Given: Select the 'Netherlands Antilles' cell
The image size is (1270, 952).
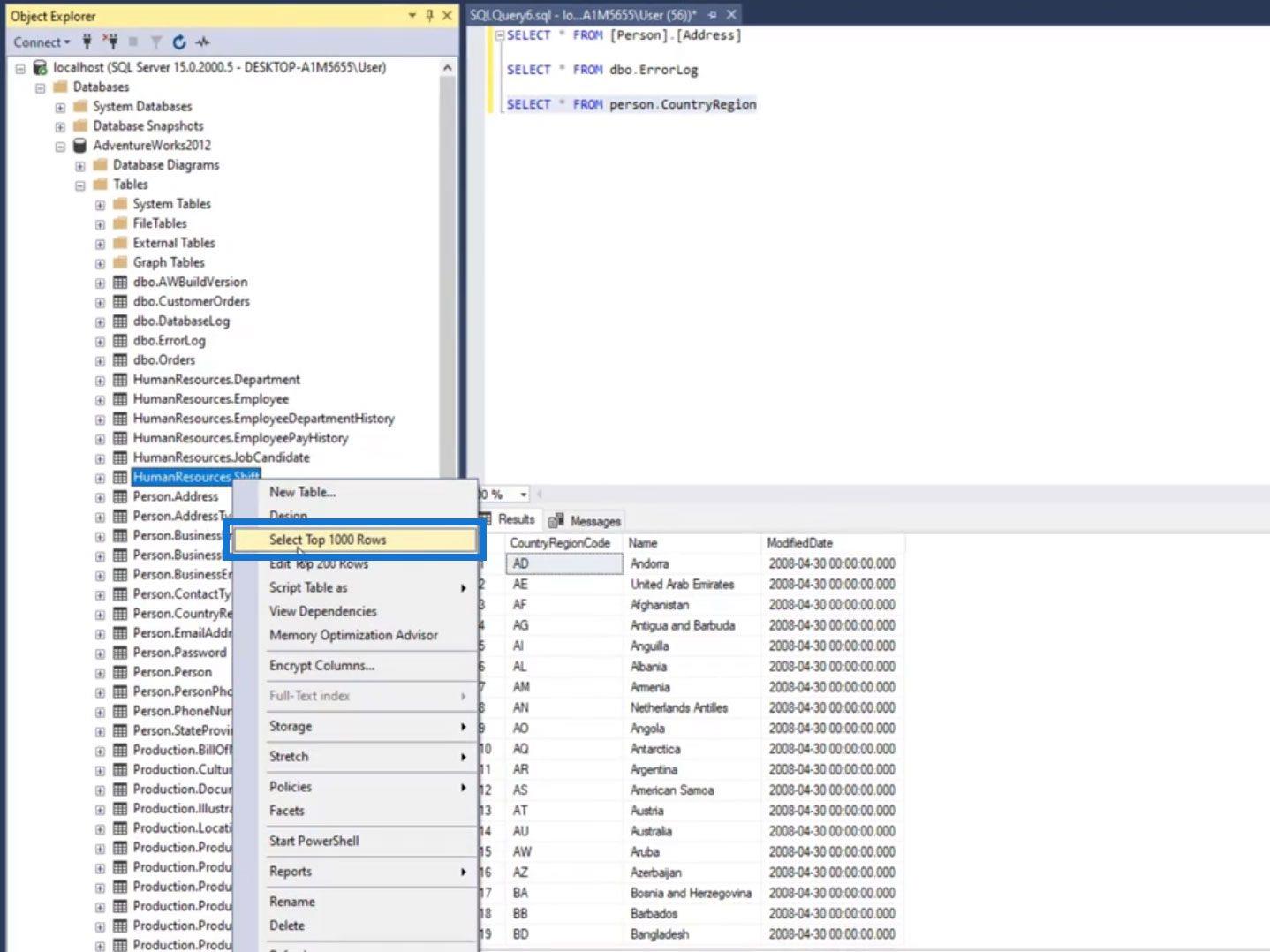Looking at the screenshot, I should pyautogui.click(x=692, y=707).
